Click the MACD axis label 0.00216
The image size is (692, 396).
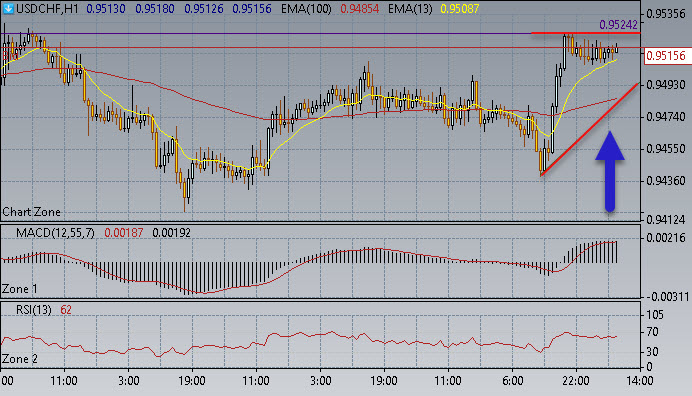[666, 238]
